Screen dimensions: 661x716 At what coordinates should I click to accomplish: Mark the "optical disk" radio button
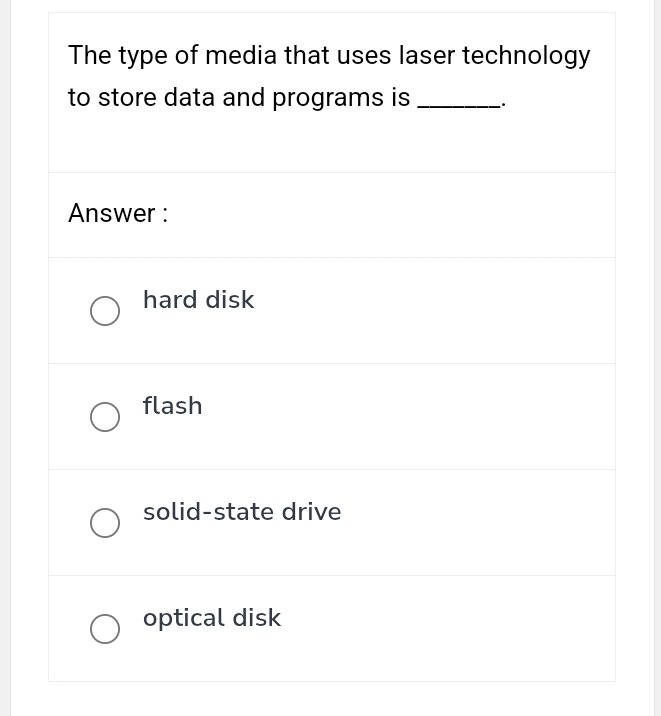click(x=105, y=629)
